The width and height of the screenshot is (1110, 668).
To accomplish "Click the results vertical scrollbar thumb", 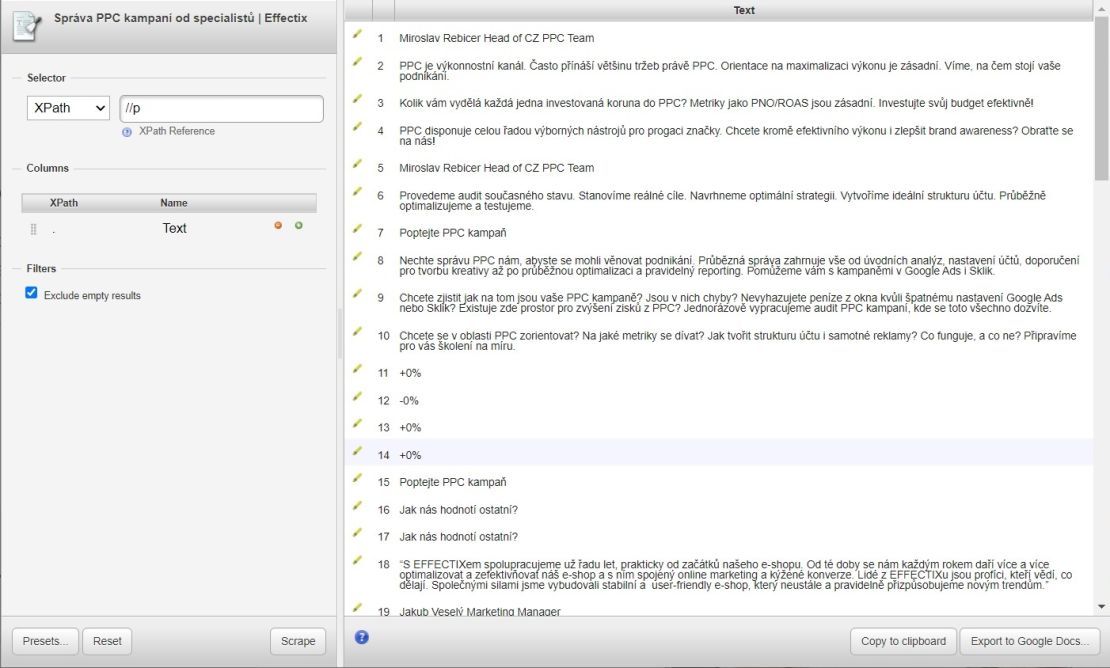I will pyautogui.click(x=1102, y=99).
